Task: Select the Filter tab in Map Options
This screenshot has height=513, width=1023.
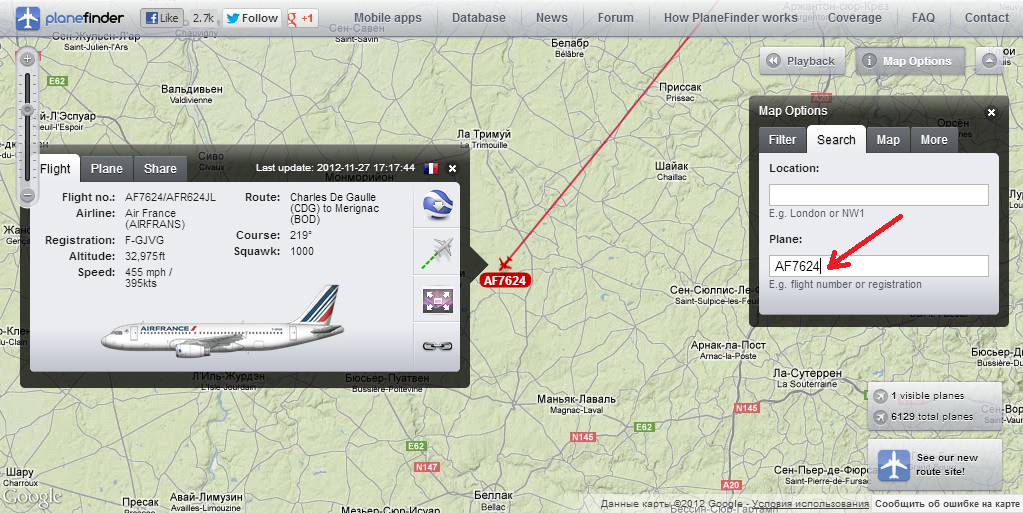Action: (782, 140)
